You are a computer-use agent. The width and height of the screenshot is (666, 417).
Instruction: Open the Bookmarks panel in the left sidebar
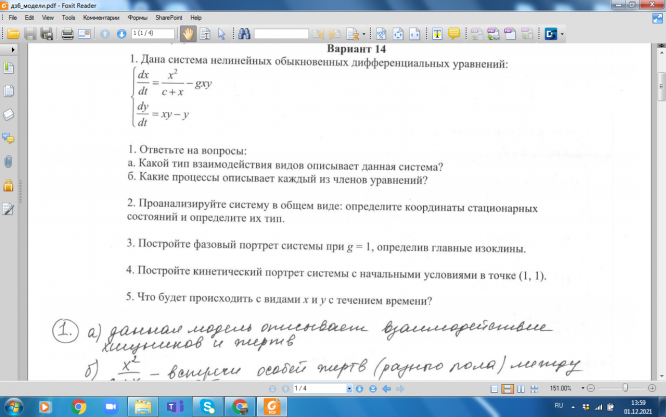(8, 68)
